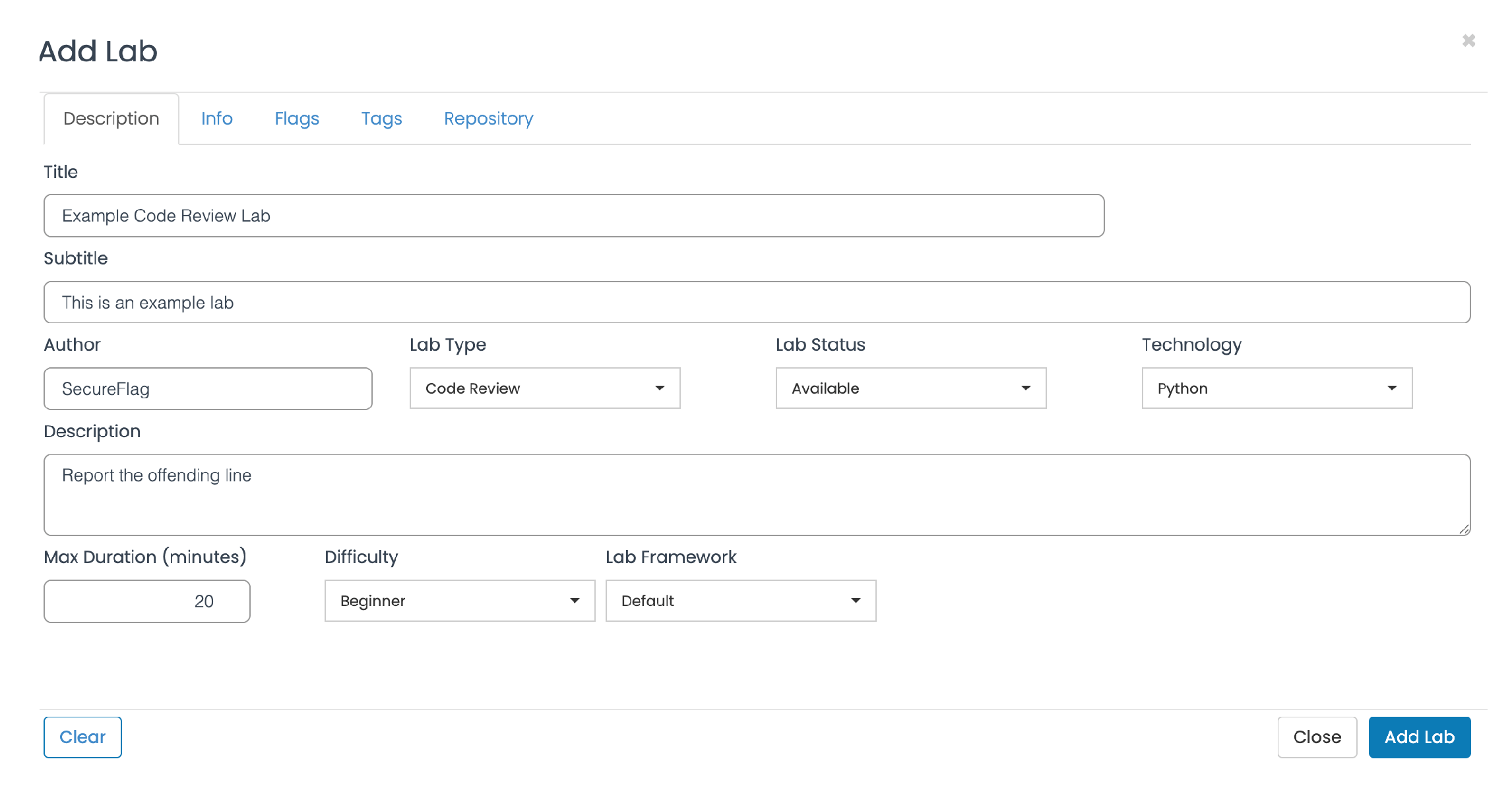Viewport: 1512px width, 786px height.
Task: Open the Technology dropdown showing Python
Action: tap(1276, 388)
